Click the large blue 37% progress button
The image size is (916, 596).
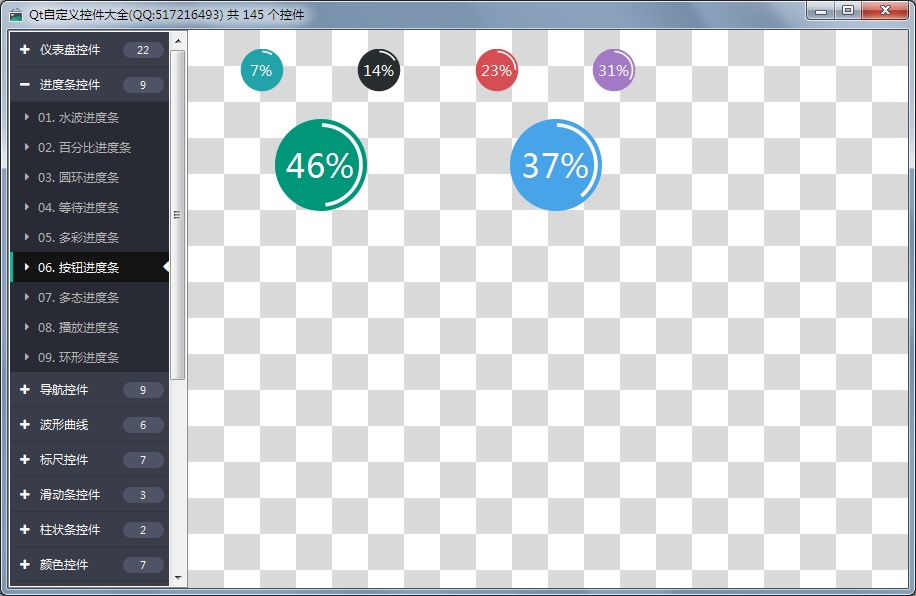(x=556, y=165)
